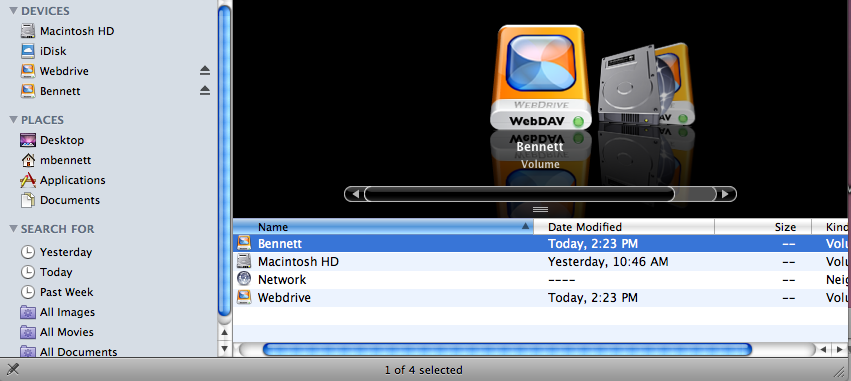Screen dimensions: 851x381
Task: Open Documents label from the sidebar
Action: point(70,200)
